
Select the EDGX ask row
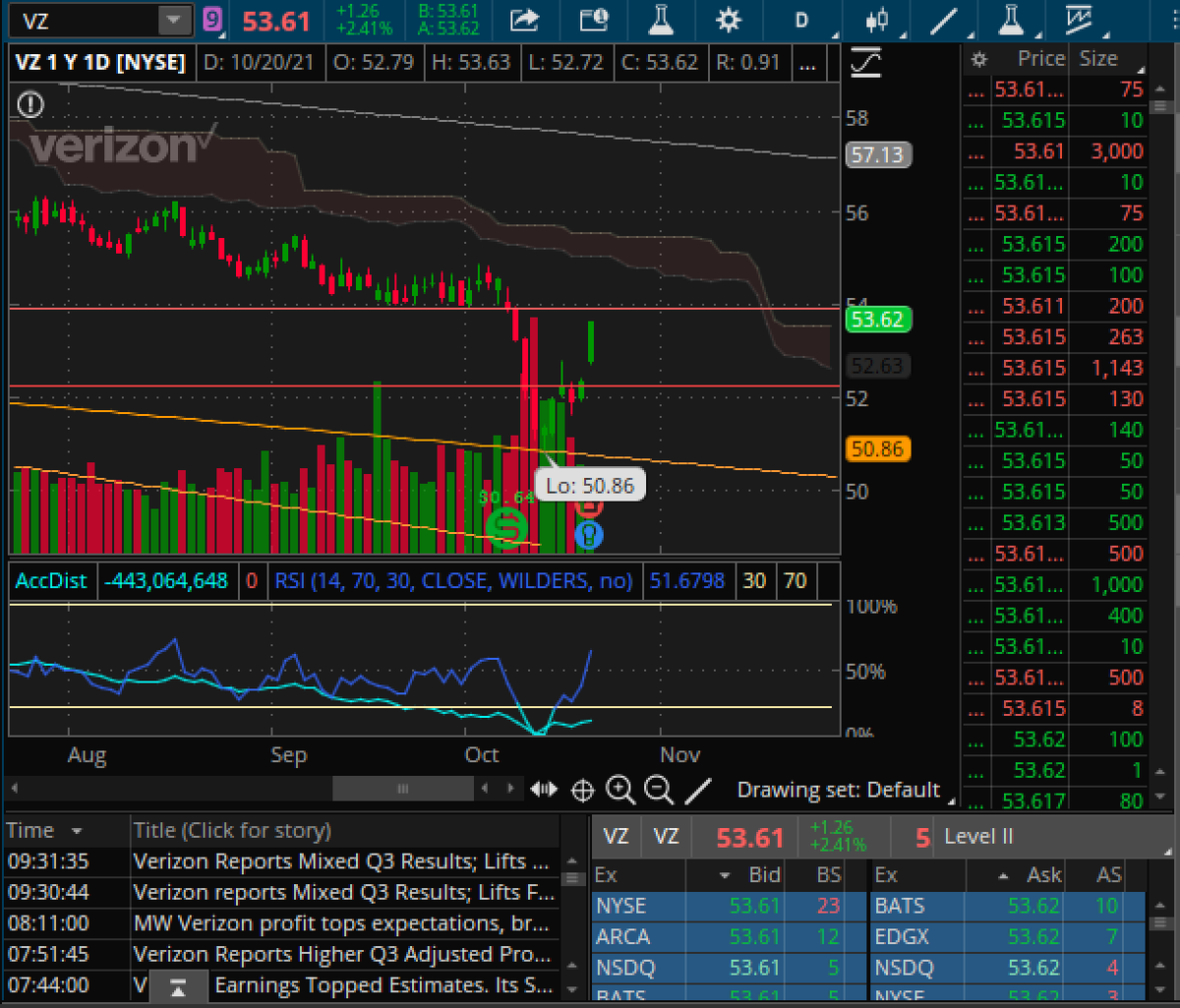[x=1010, y=937]
